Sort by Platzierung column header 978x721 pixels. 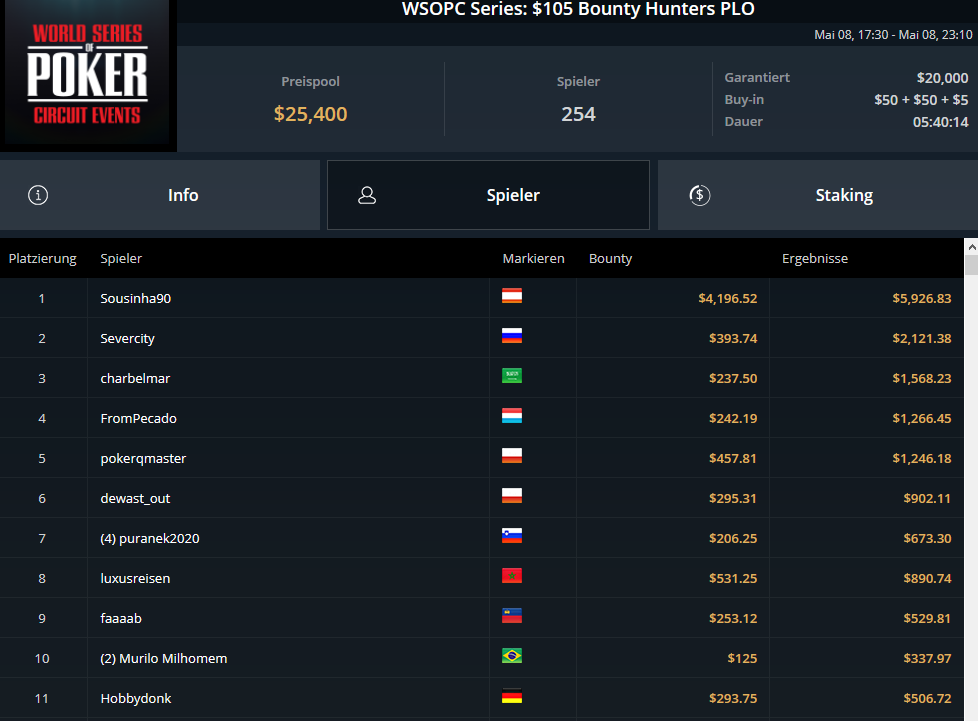pyautogui.click(x=42, y=258)
